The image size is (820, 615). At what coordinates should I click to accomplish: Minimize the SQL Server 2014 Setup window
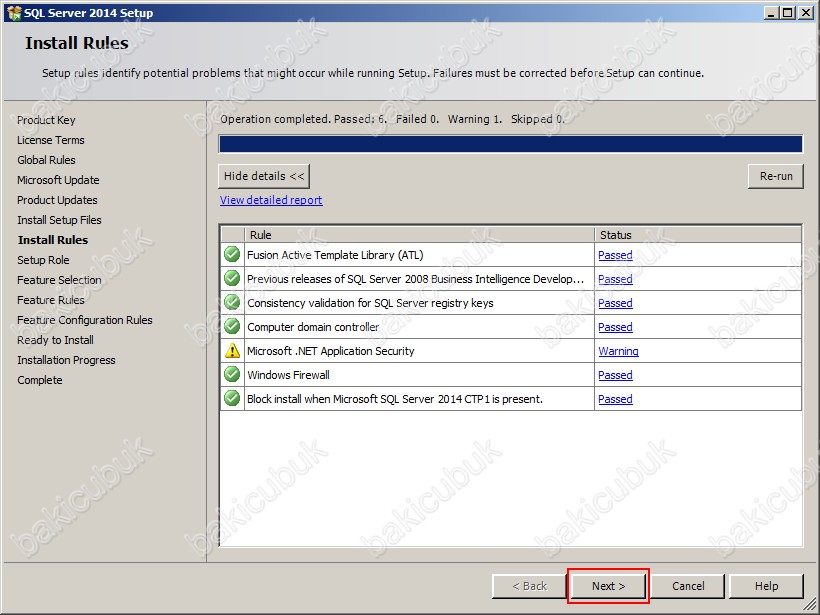pyautogui.click(x=771, y=13)
